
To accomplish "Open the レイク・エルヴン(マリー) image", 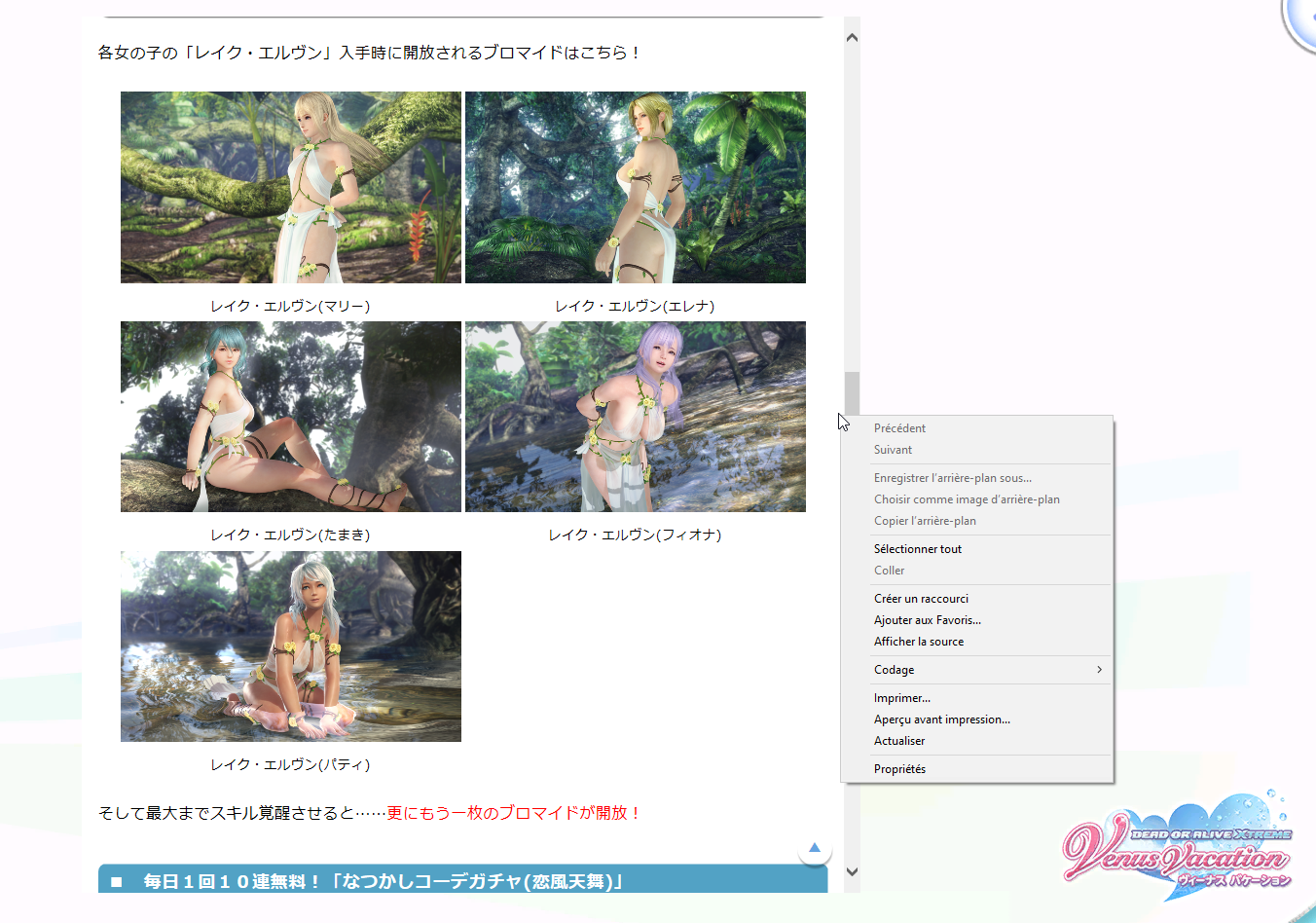I will (291, 188).
